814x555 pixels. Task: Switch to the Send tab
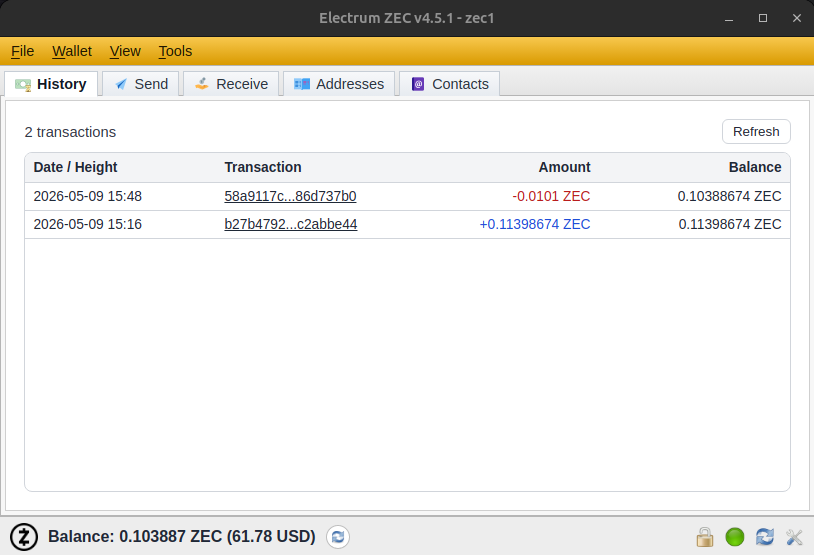pyautogui.click(x=141, y=84)
